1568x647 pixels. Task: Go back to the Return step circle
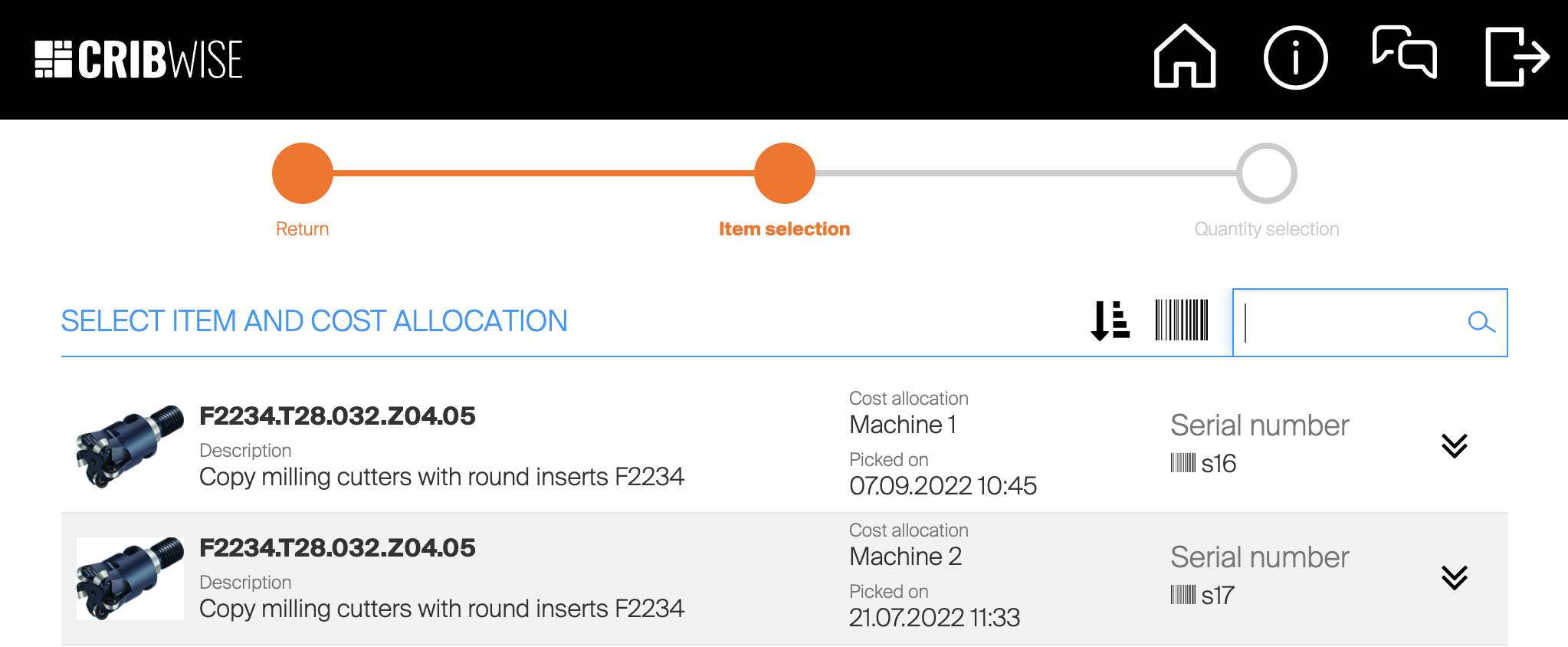(x=303, y=173)
